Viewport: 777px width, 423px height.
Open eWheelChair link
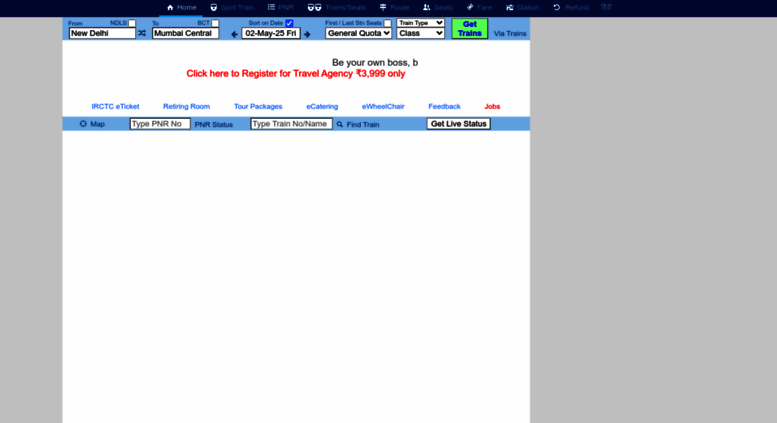[383, 106]
